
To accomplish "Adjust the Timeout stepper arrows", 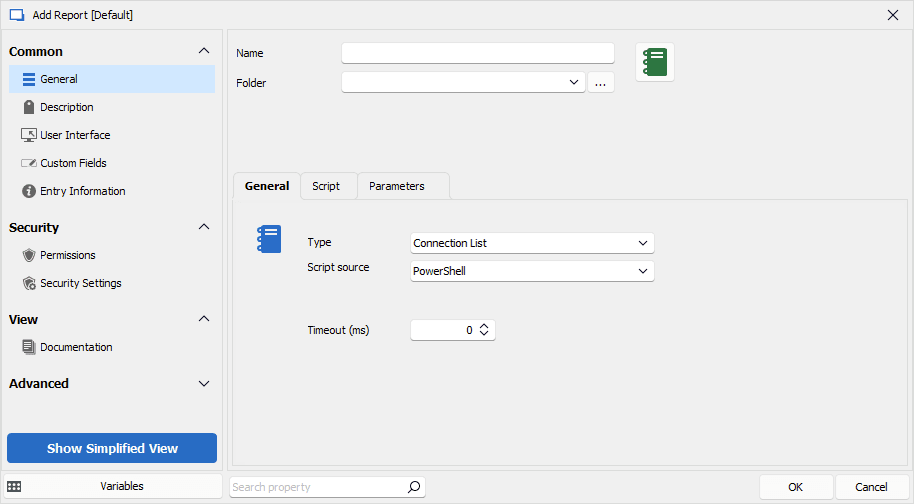I will [484, 330].
